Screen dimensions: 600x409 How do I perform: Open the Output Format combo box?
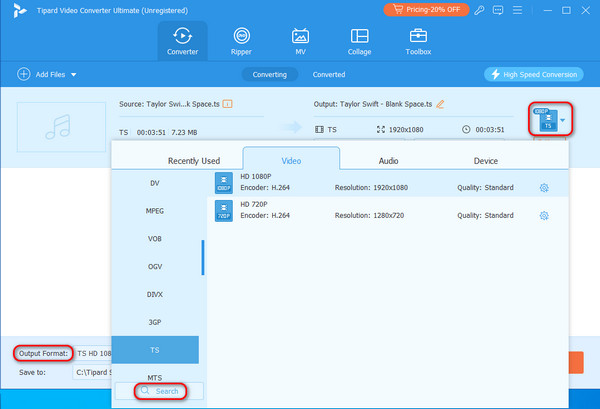click(x=93, y=354)
